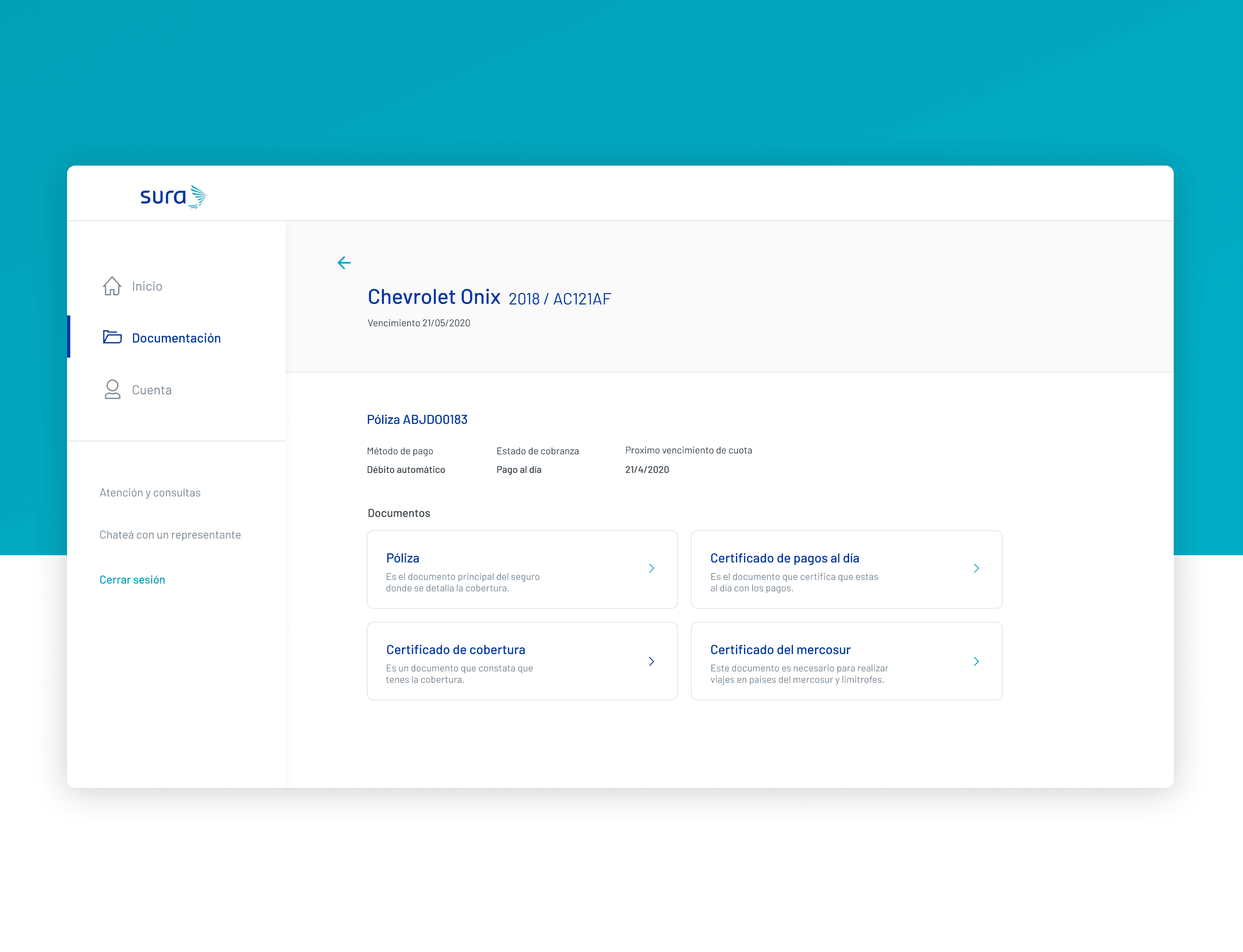Viewport: 1243px width, 952px height.
Task: Click the Chevrolet Onix title
Action: tap(434, 297)
